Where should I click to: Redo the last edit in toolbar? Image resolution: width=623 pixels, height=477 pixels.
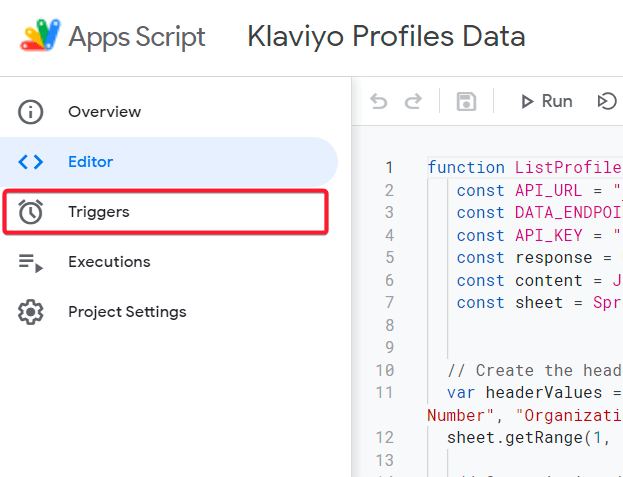pos(413,101)
